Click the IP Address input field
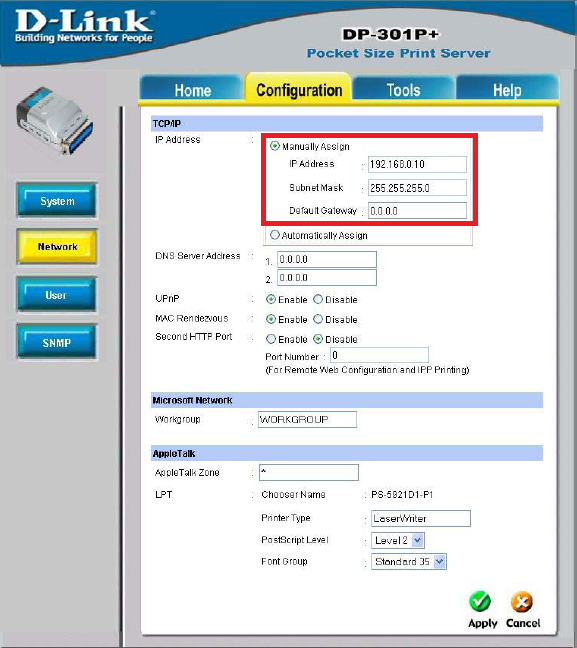577x648 pixels. tap(417, 164)
